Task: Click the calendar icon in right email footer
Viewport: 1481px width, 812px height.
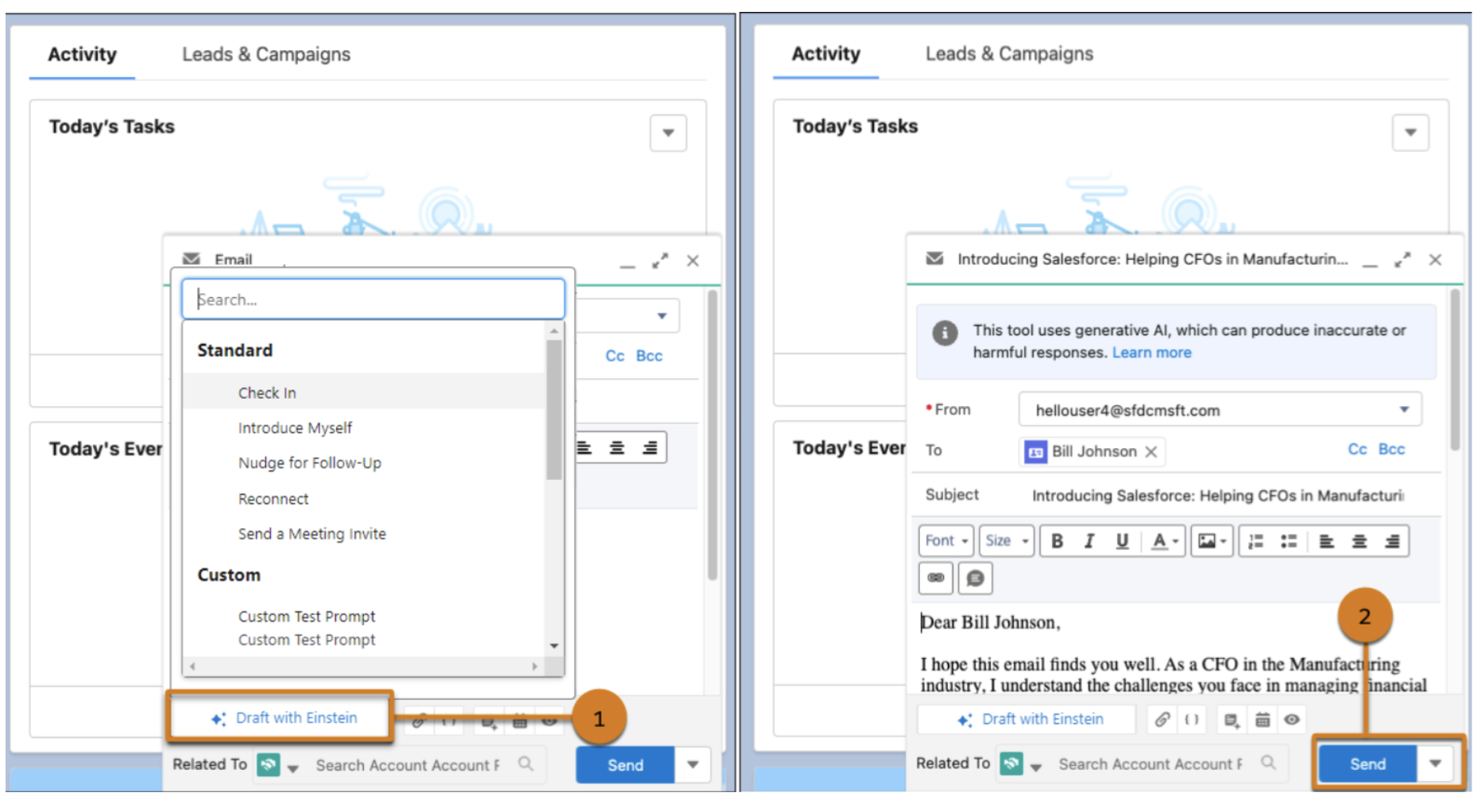Action: point(1263,720)
